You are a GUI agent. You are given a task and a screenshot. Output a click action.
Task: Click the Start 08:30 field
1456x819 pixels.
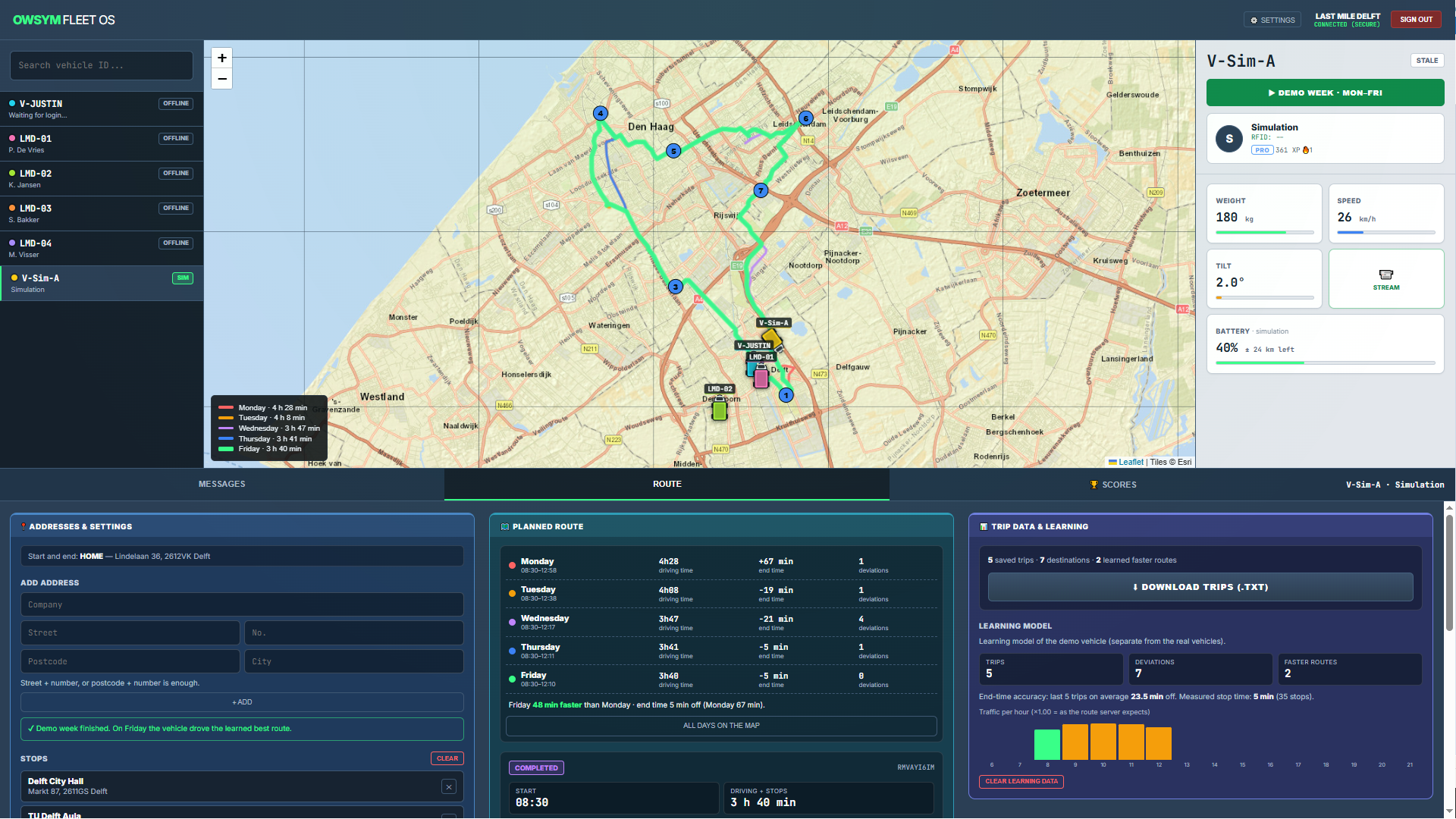point(613,798)
